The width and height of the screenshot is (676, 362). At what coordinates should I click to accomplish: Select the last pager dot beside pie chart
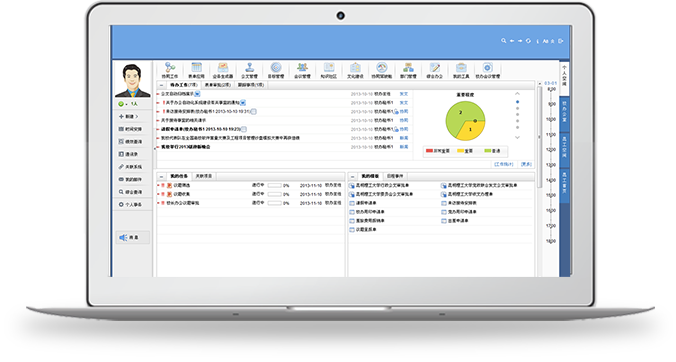click(x=517, y=128)
